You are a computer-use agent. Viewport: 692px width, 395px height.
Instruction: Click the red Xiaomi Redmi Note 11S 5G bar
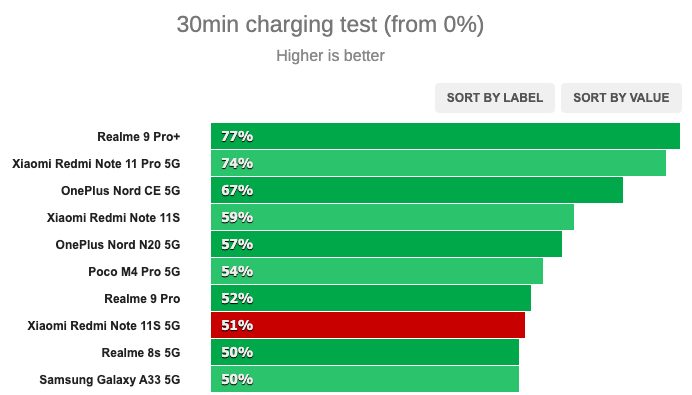(368, 325)
